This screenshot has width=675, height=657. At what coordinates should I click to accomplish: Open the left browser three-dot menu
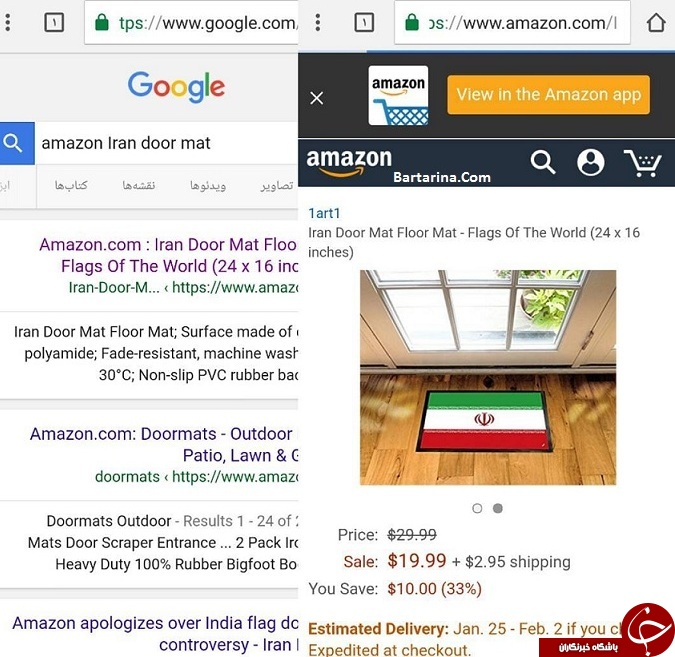click(7, 22)
